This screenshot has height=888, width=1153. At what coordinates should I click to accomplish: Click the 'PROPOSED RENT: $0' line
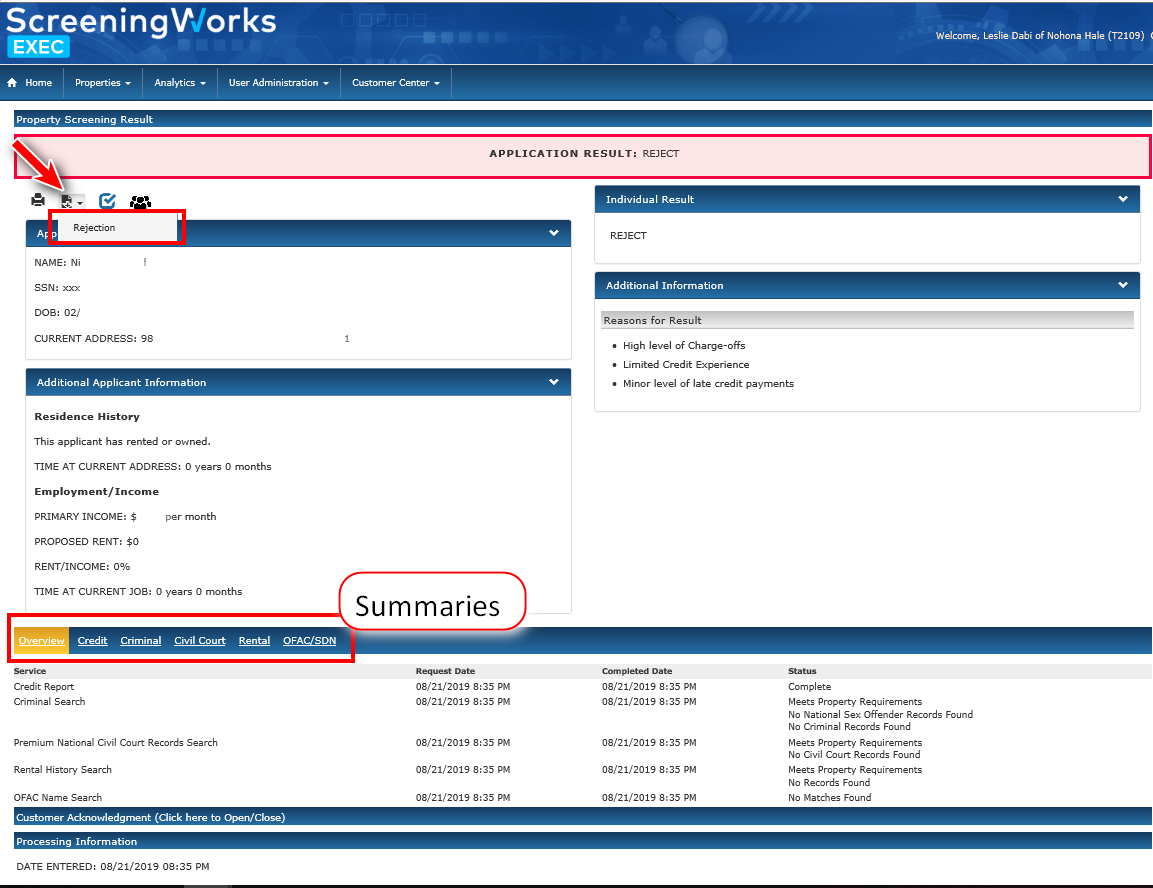86,542
